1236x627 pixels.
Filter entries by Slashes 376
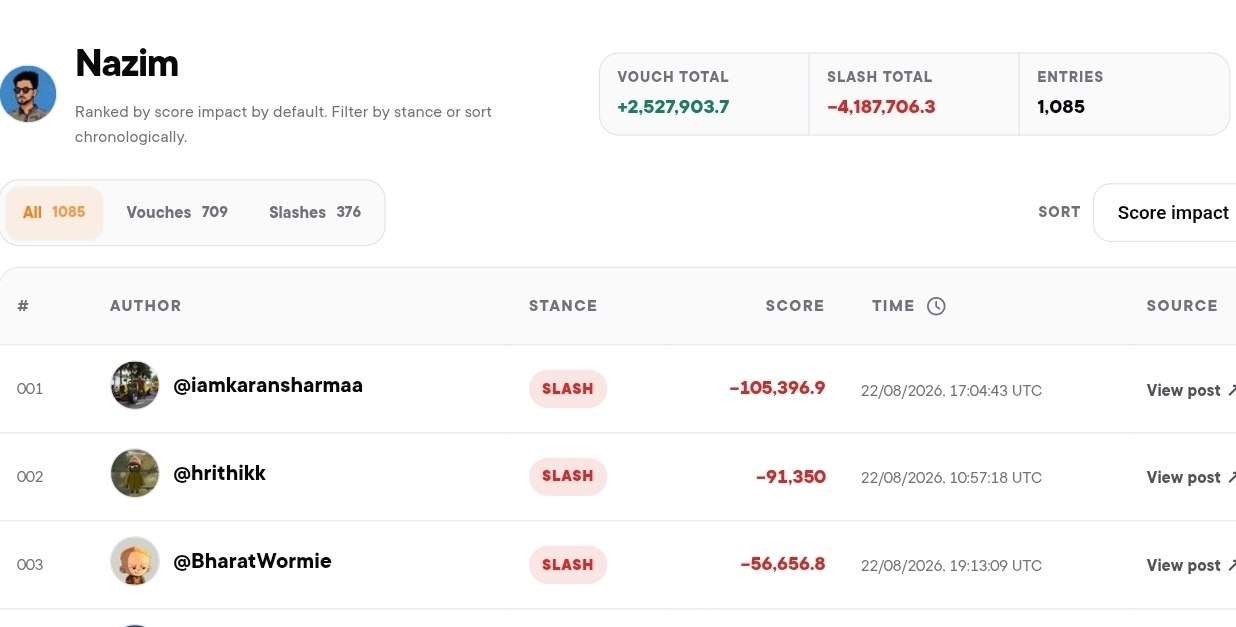(x=315, y=212)
